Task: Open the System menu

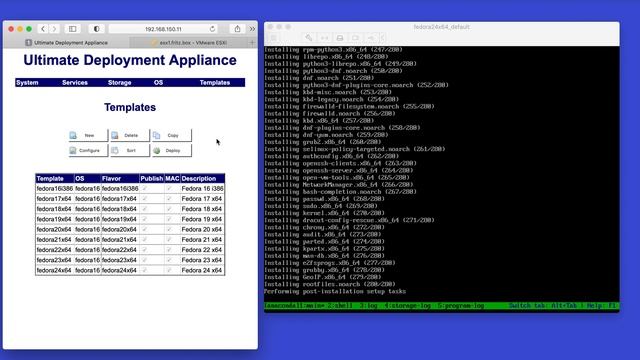Action: 27,82
